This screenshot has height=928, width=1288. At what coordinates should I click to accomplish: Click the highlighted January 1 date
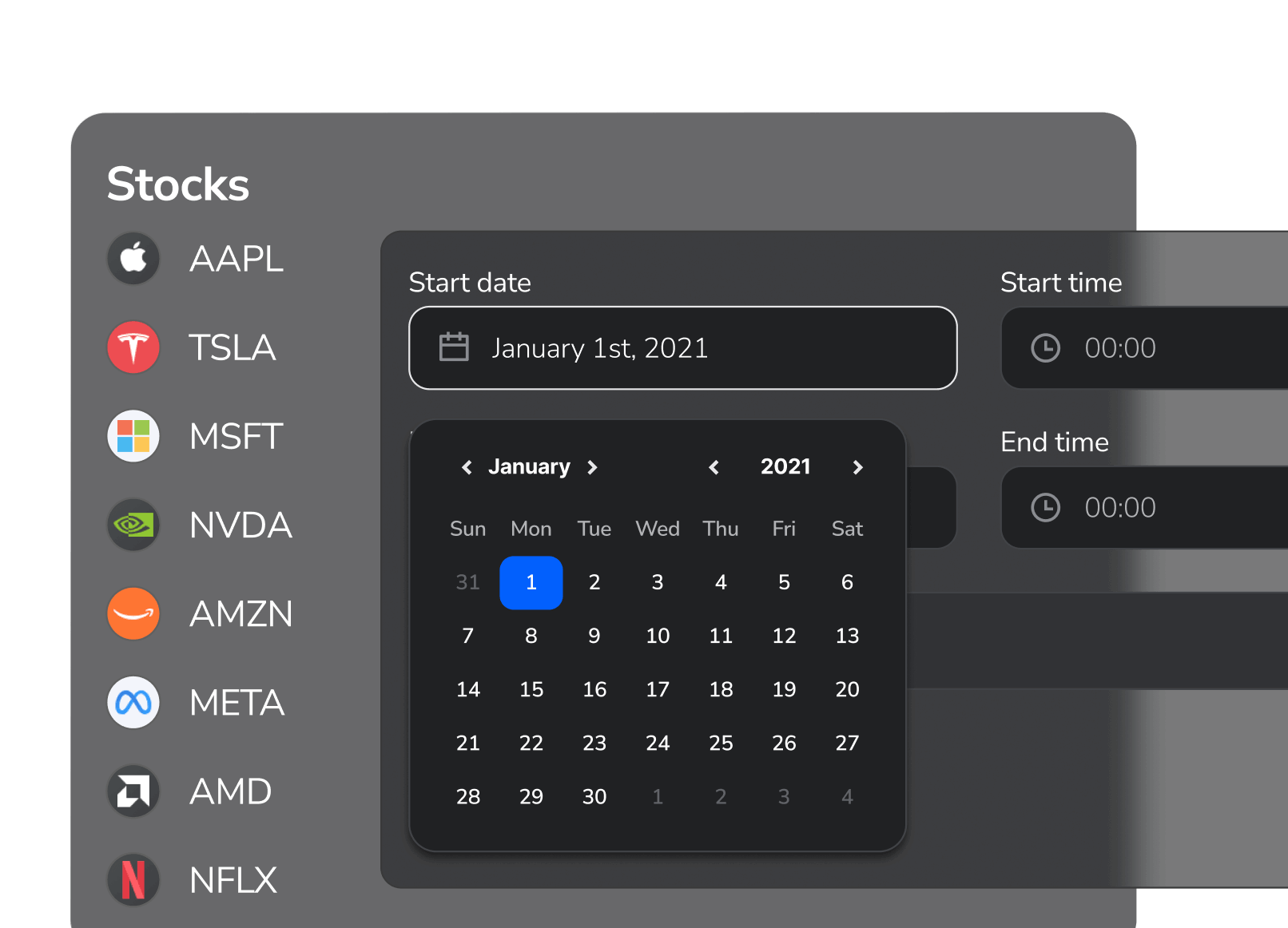[x=531, y=582]
